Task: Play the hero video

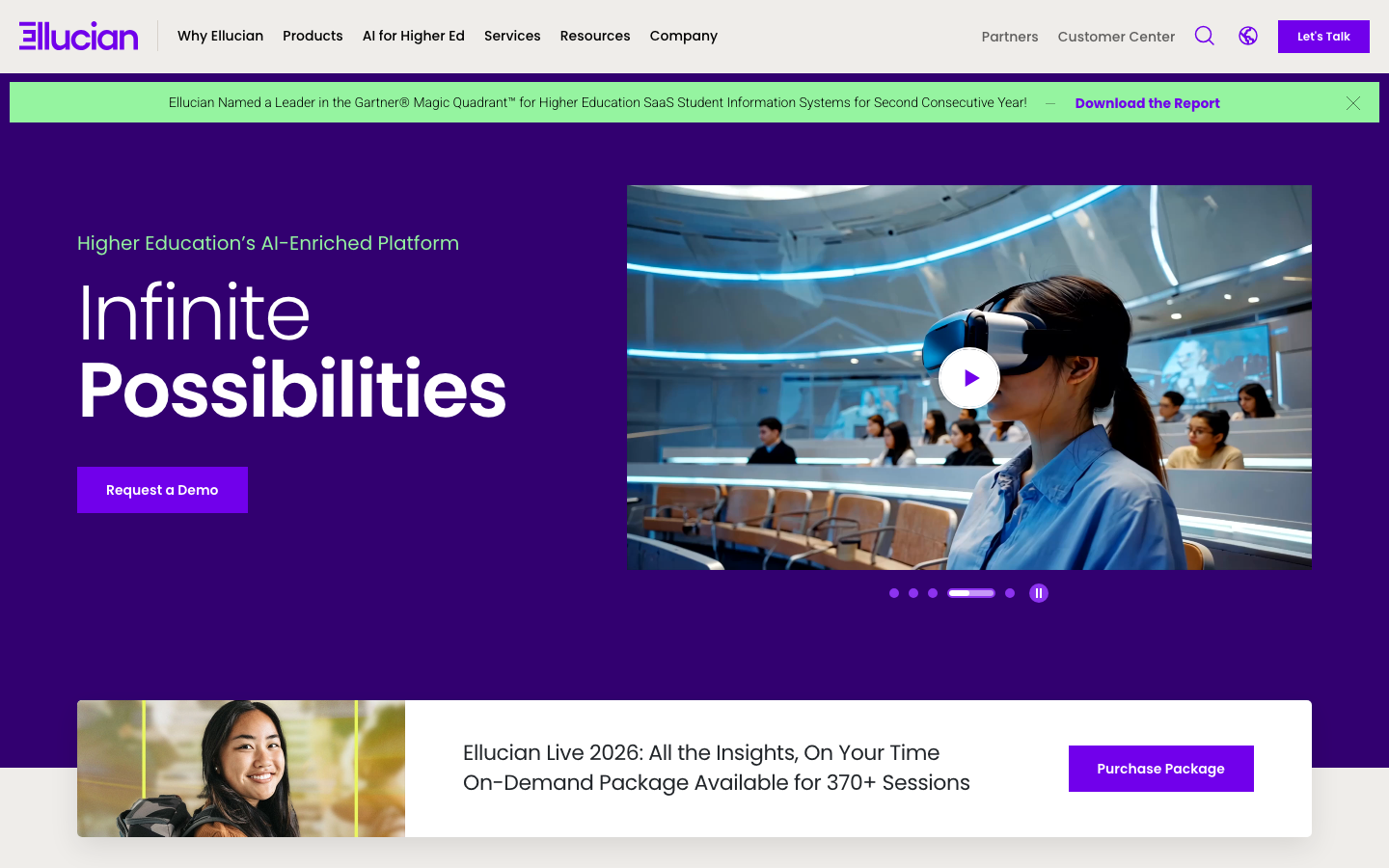Action: tap(969, 378)
